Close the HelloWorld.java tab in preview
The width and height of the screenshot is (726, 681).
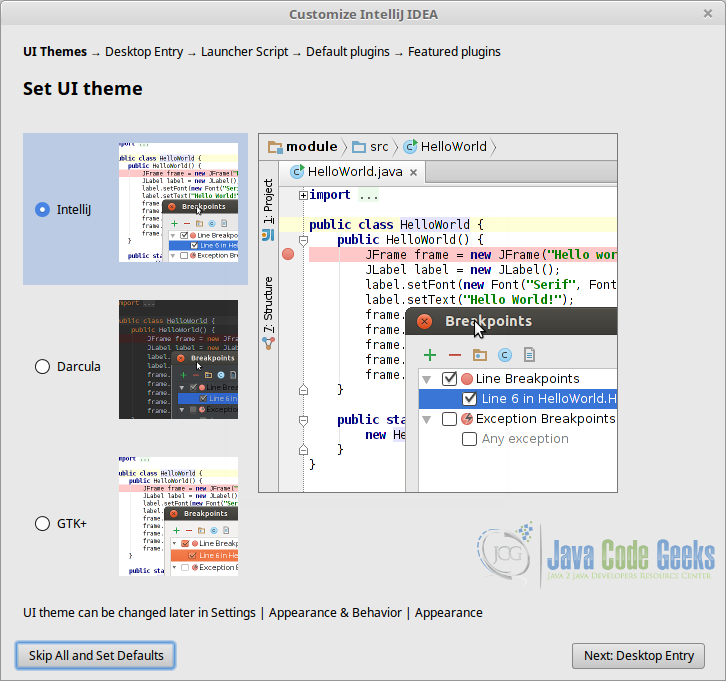(413, 172)
